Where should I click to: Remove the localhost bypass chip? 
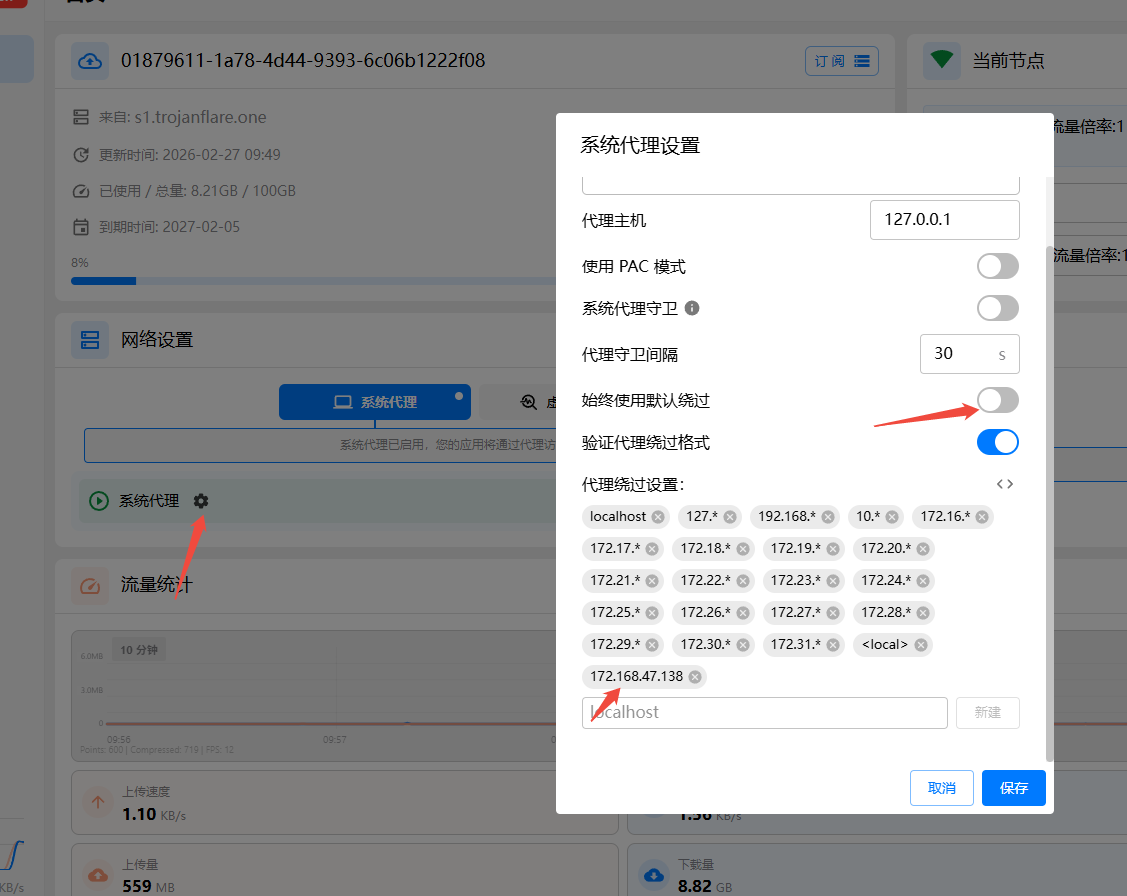[x=658, y=517]
